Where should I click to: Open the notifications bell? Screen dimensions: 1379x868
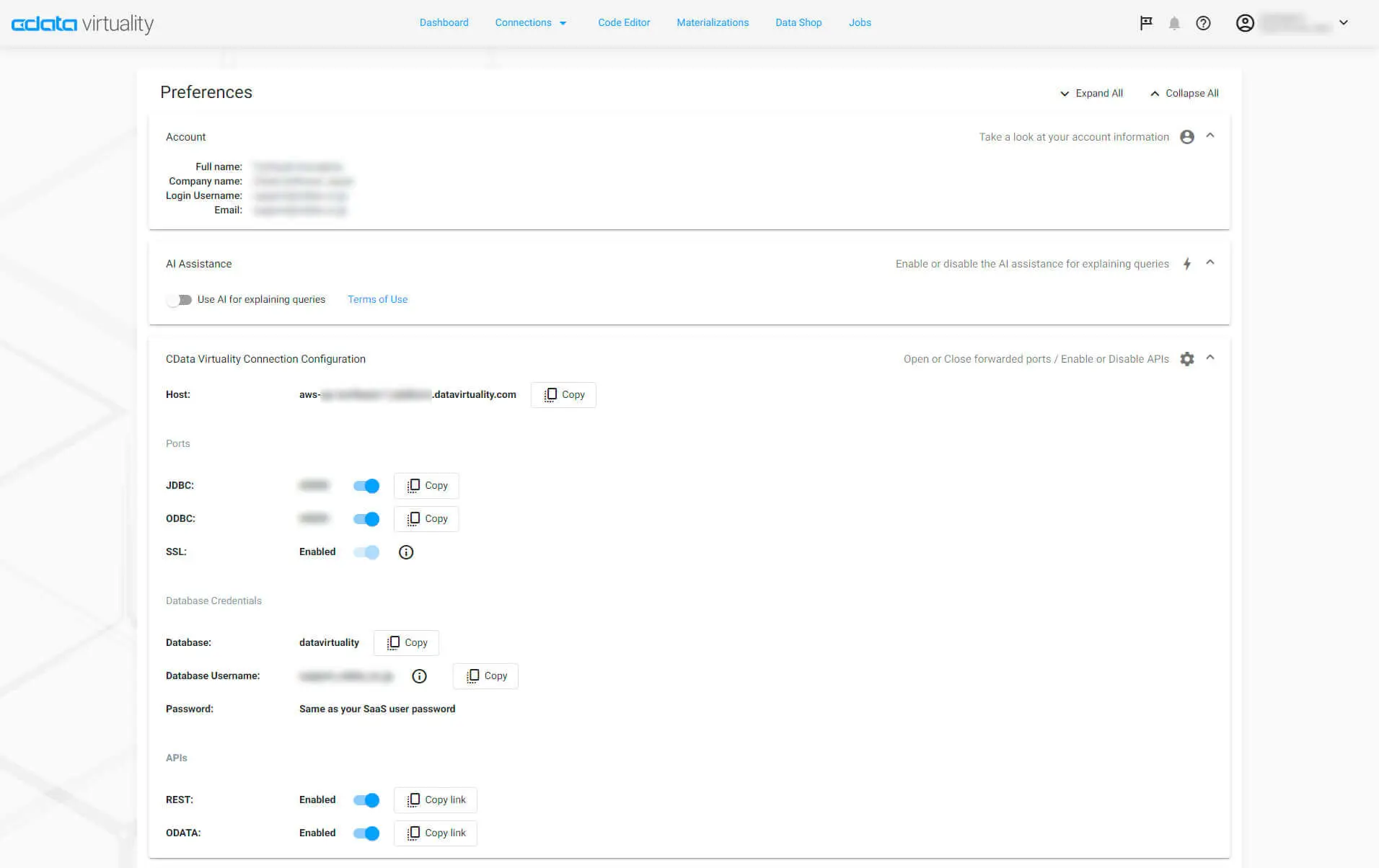[1174, 23]
